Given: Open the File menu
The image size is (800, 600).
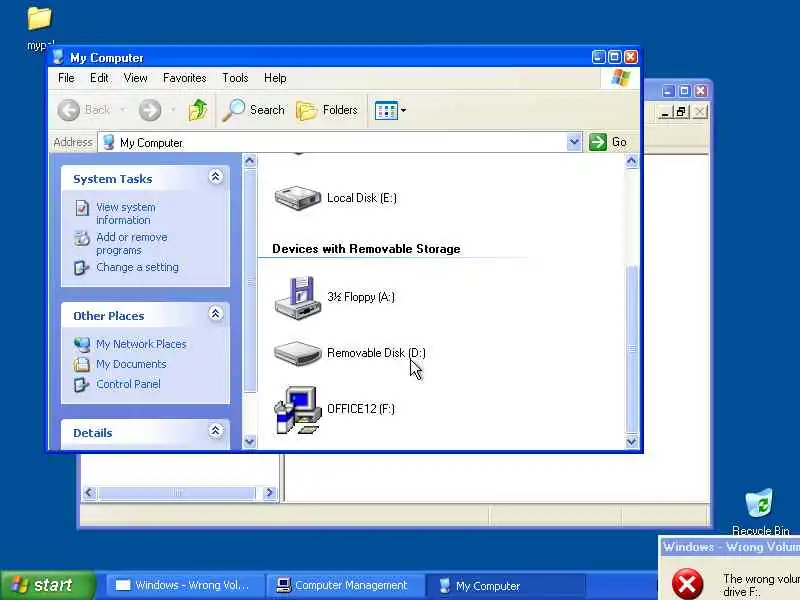Looking at the screenshot, I should coord(66,78).
